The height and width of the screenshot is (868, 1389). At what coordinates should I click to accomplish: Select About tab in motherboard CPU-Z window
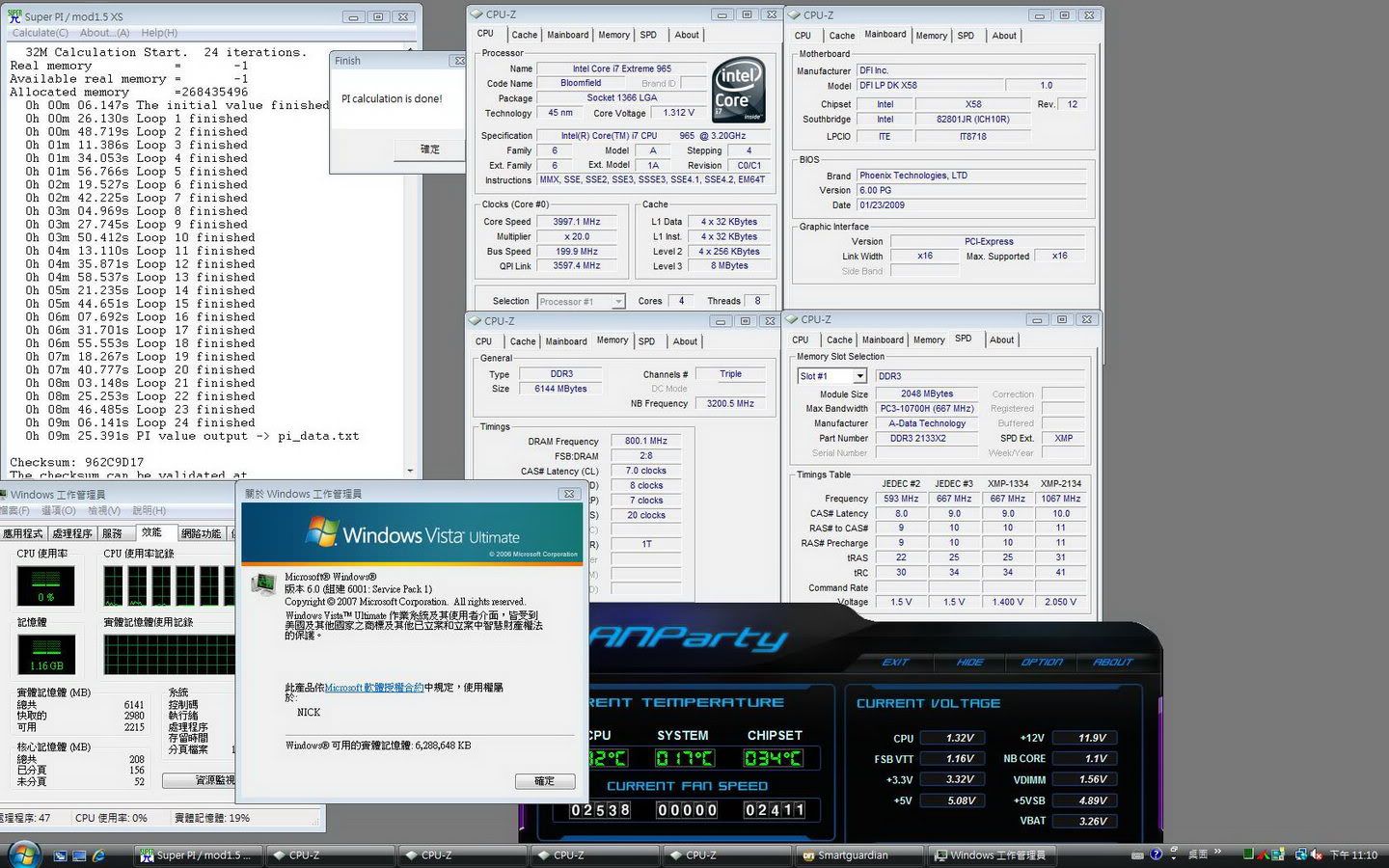[x=1004, y=36]
